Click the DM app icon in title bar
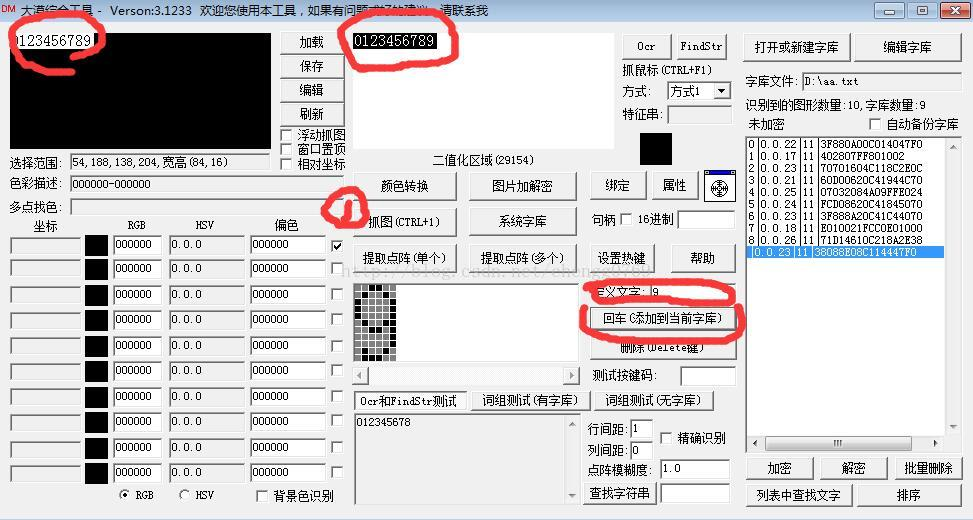This screenshot has height=520, width=973. (9, 10)
